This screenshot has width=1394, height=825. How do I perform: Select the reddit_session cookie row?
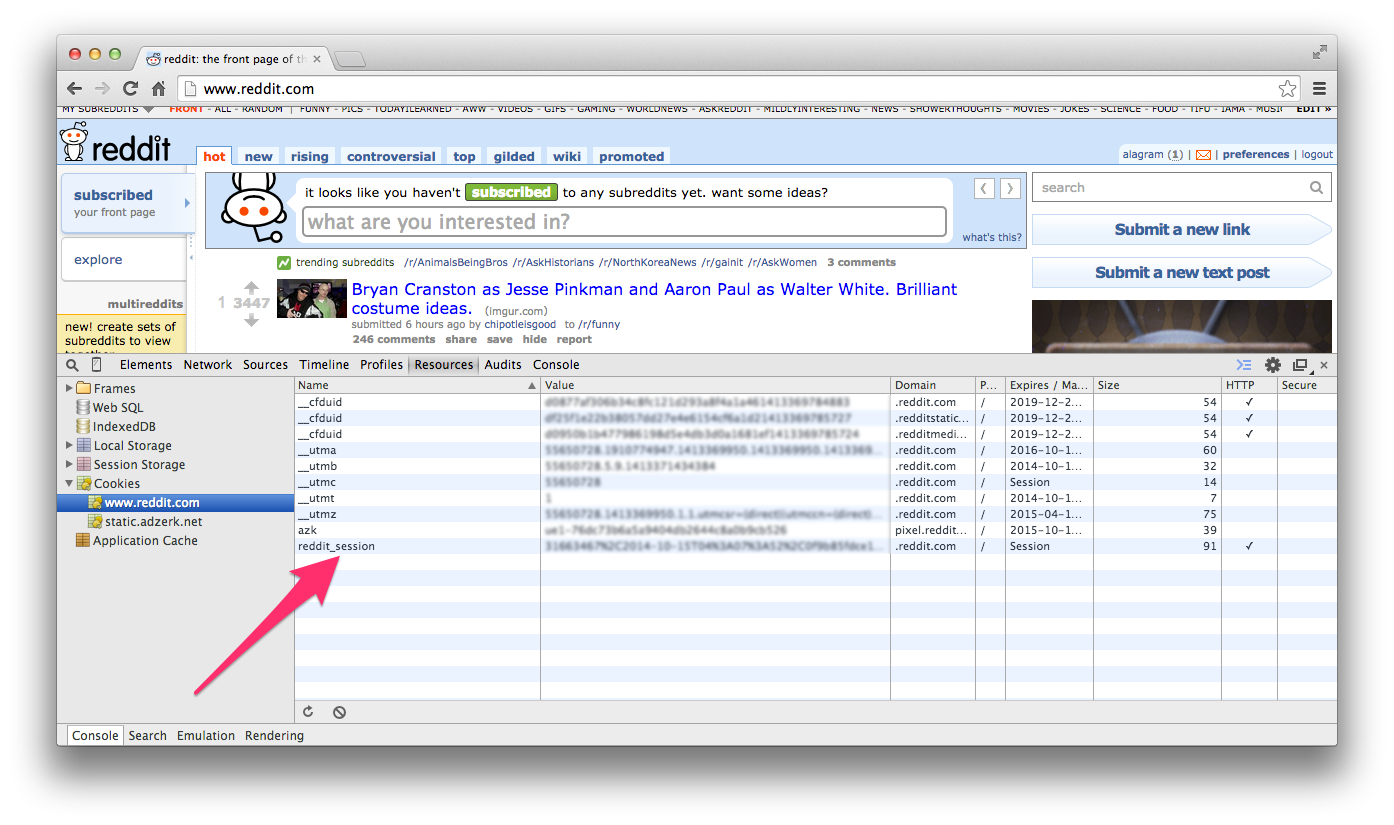point(815,546)
